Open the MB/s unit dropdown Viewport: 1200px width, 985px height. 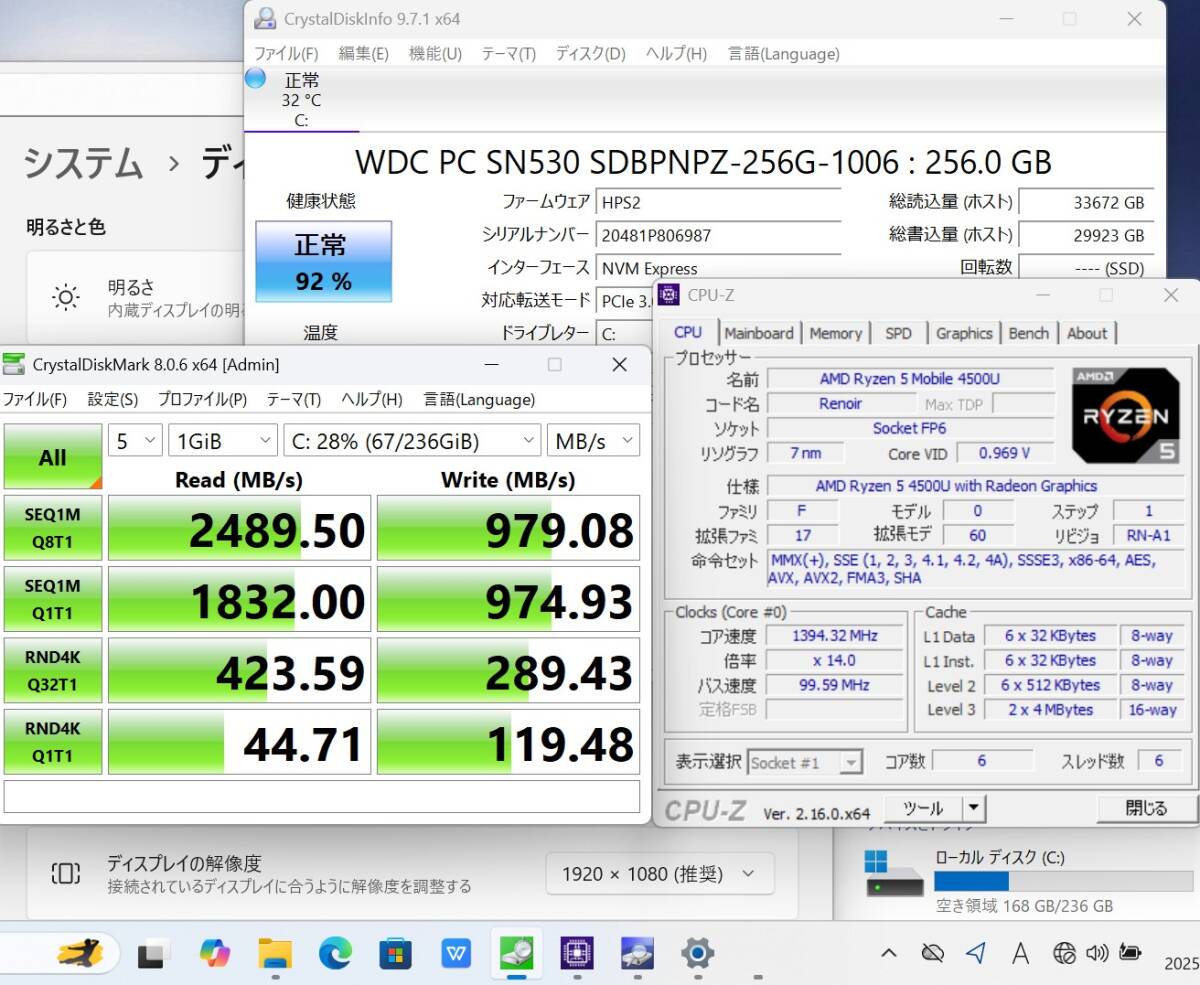point(593,440)
